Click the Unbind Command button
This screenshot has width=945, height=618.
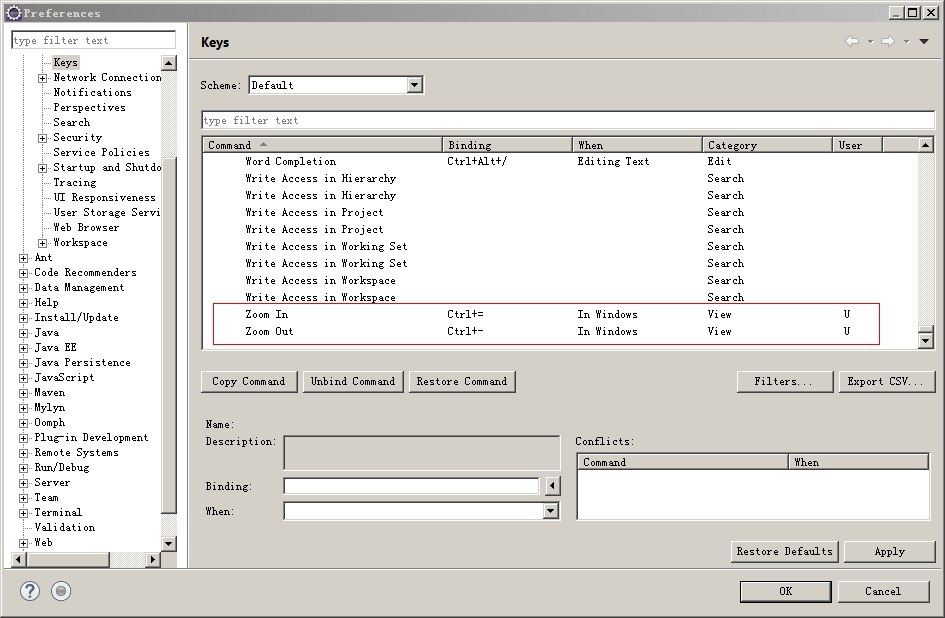(x=353, y=381)
